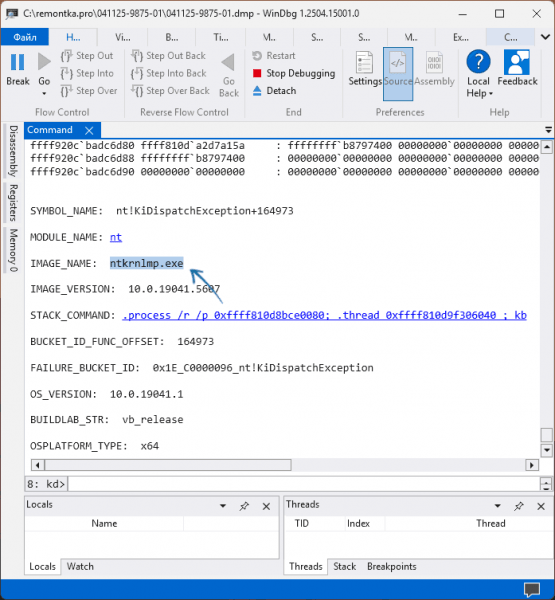
Task: Close the Threads panel
Action: click(x=541, y=507)
